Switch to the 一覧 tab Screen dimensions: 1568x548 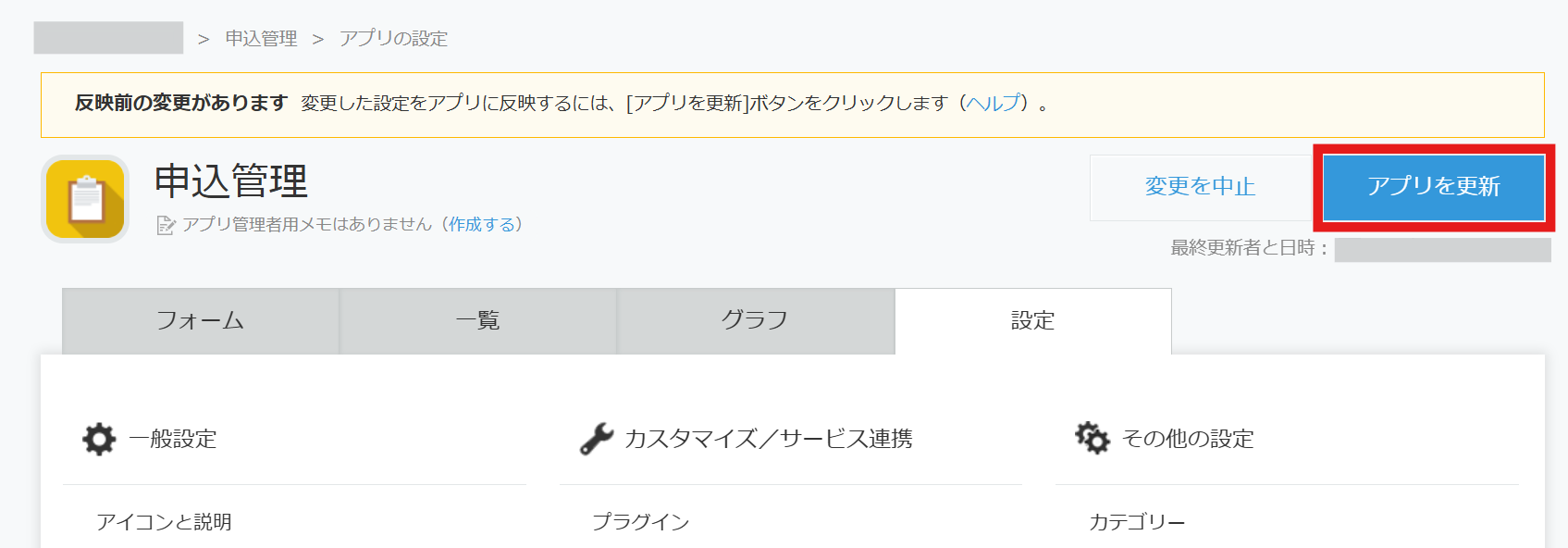click(x=478, y=320)
